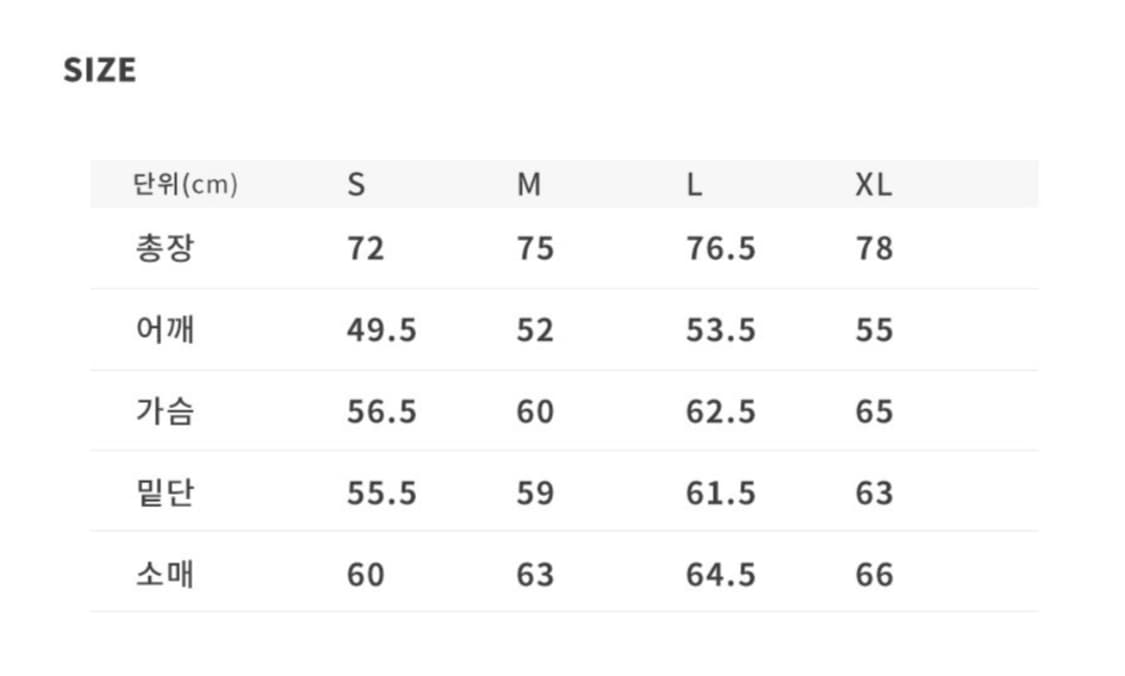
Task: Click the 총장 value 76.5 for size L
Action: pos(720,248)
